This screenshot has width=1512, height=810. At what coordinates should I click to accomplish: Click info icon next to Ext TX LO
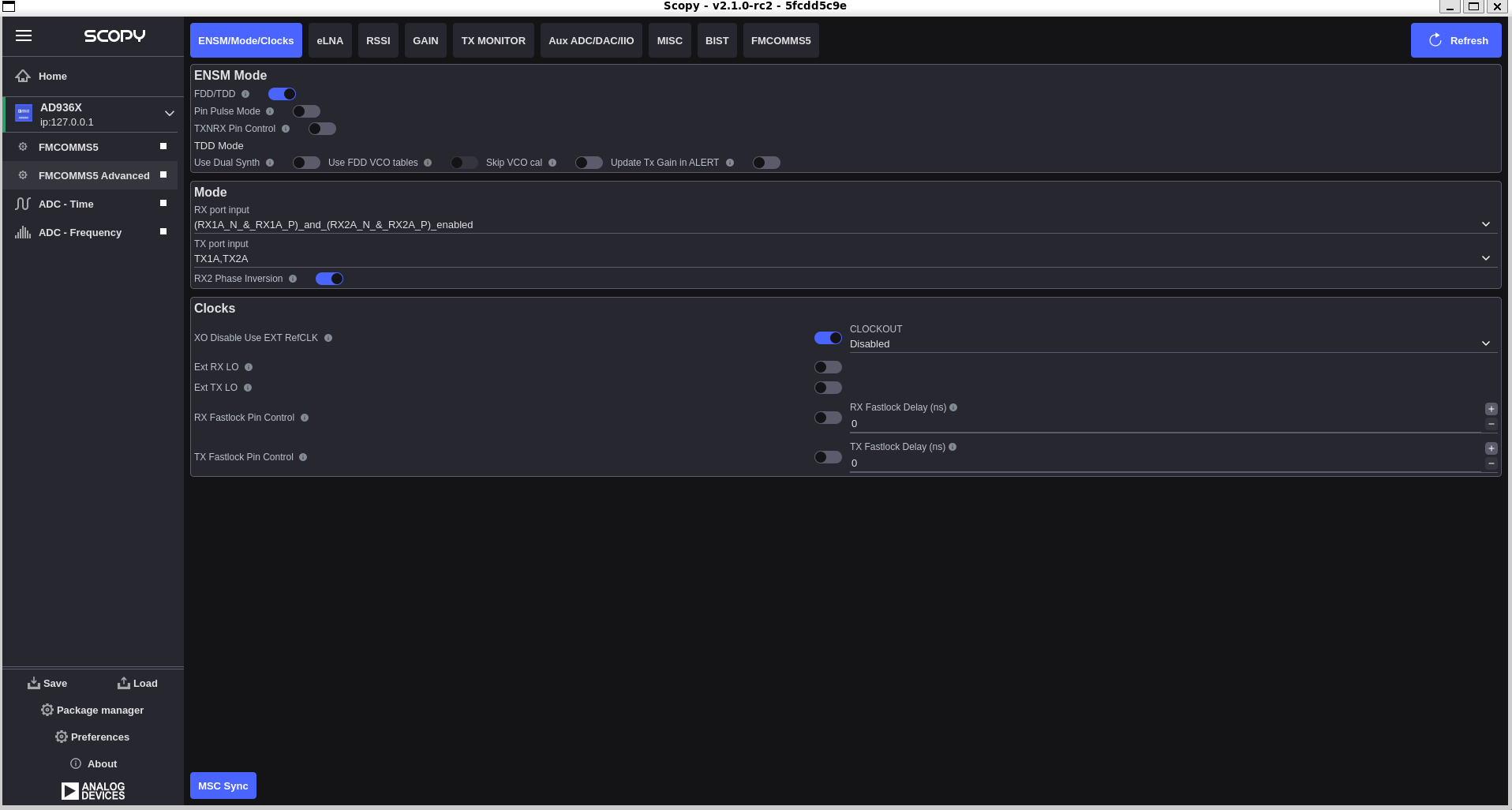[248, 388]
